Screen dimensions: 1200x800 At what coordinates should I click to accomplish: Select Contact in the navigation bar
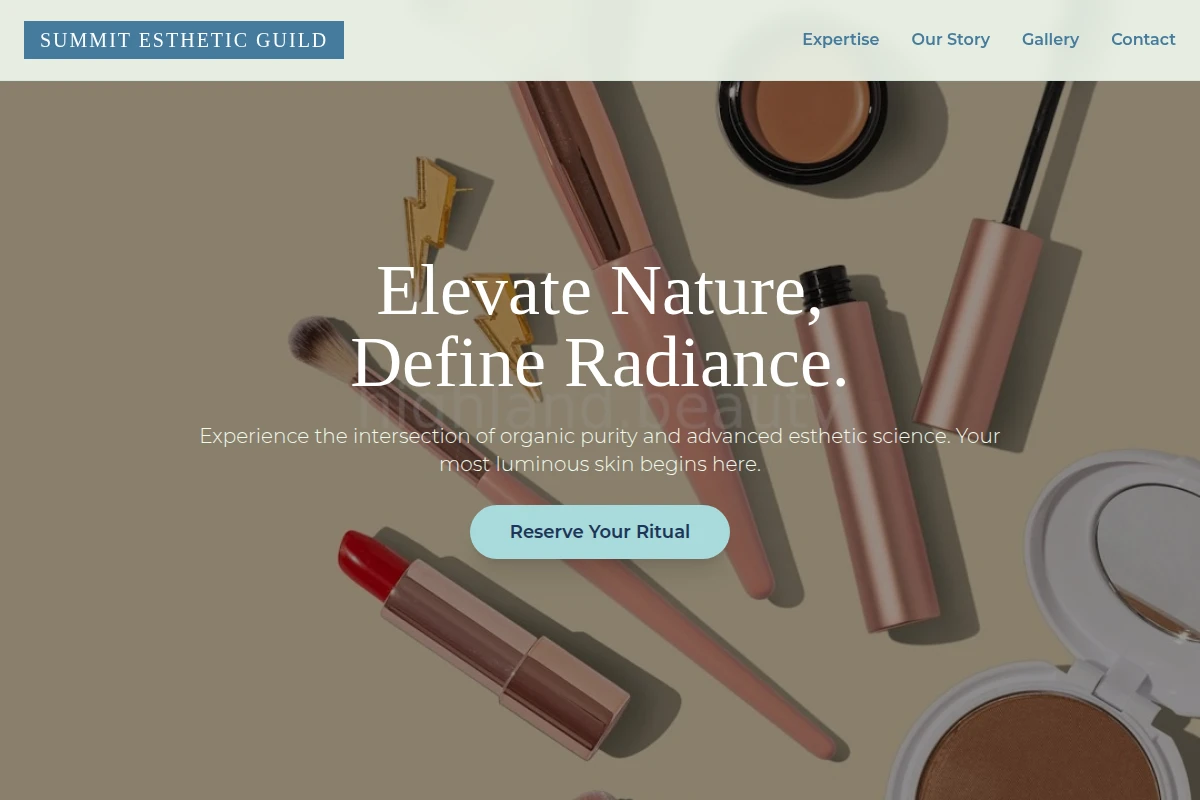[x=1143, y=39]
